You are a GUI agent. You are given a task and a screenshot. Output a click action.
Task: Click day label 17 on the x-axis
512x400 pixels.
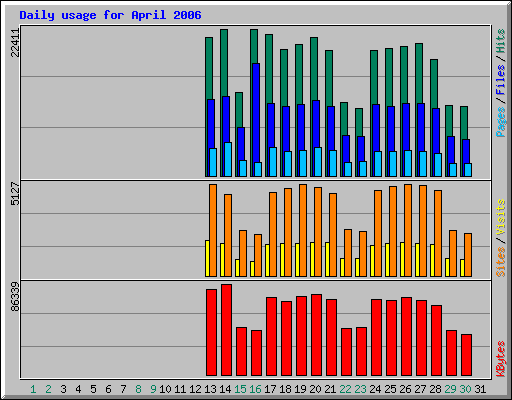click(270, 389)
